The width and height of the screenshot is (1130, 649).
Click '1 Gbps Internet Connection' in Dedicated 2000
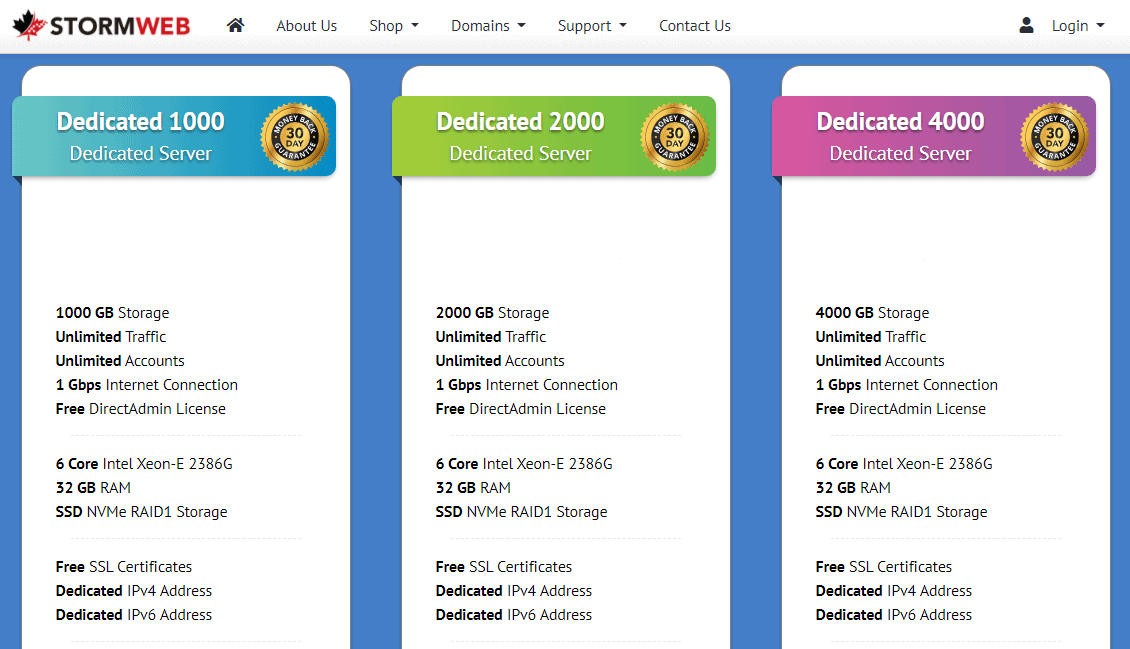pos(527,385)
